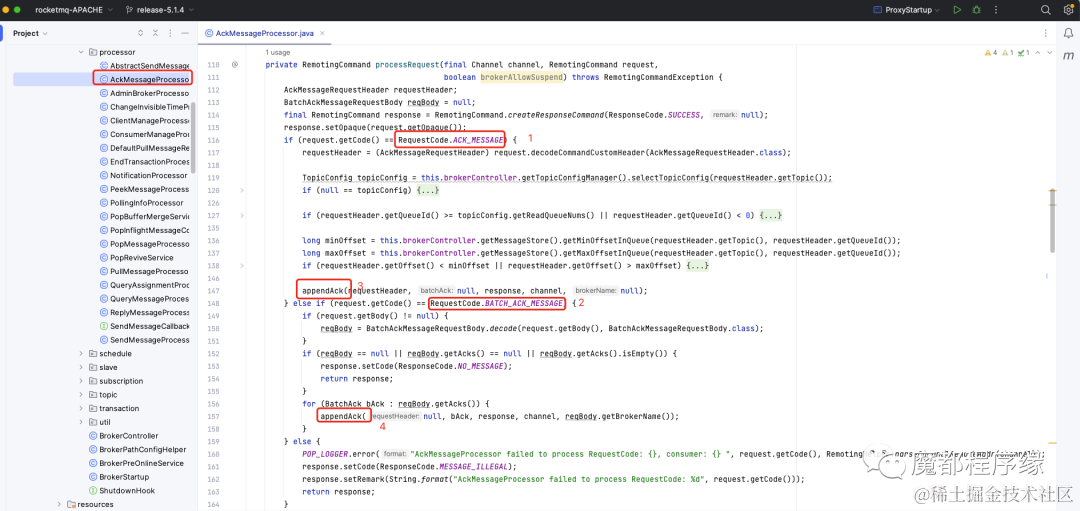1080x511 pixels.
Task: Open the Project view selector dropdown
Action: [x=30, y=33]
